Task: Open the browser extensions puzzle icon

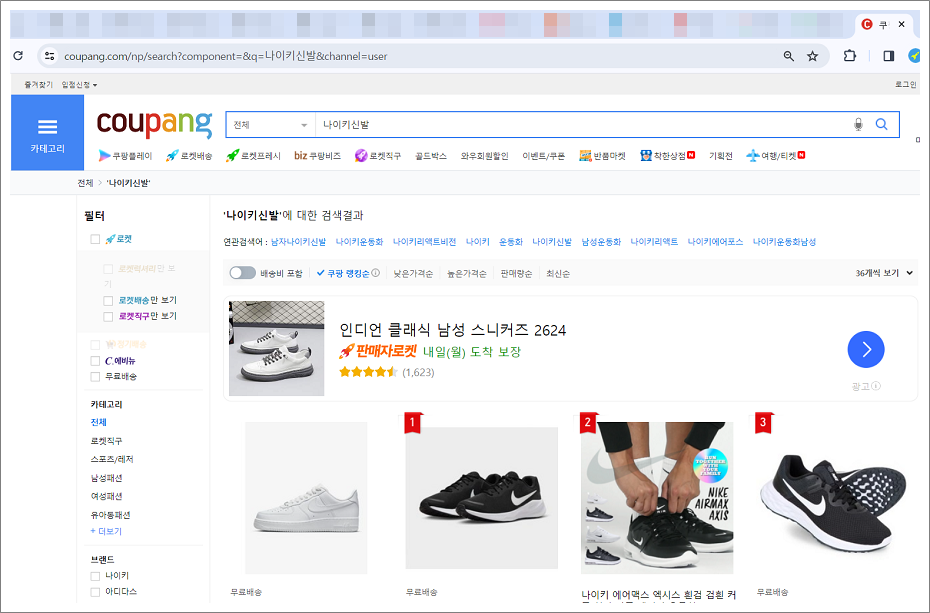Action: [x=849, y=56]
